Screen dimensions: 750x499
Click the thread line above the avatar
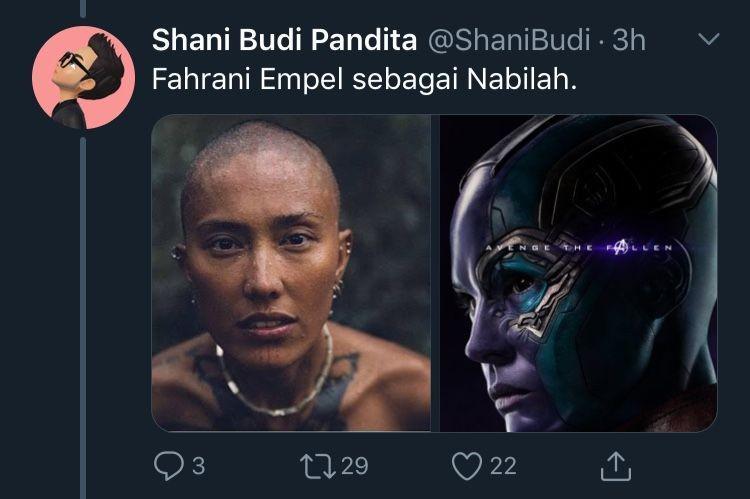[83, 9]
